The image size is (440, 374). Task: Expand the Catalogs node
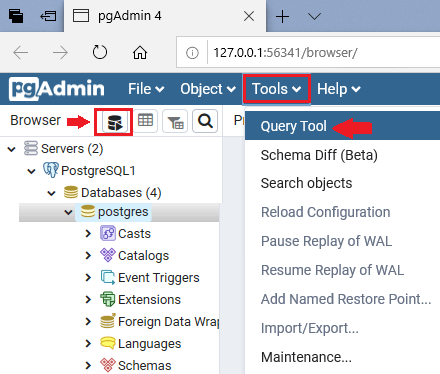88,255
